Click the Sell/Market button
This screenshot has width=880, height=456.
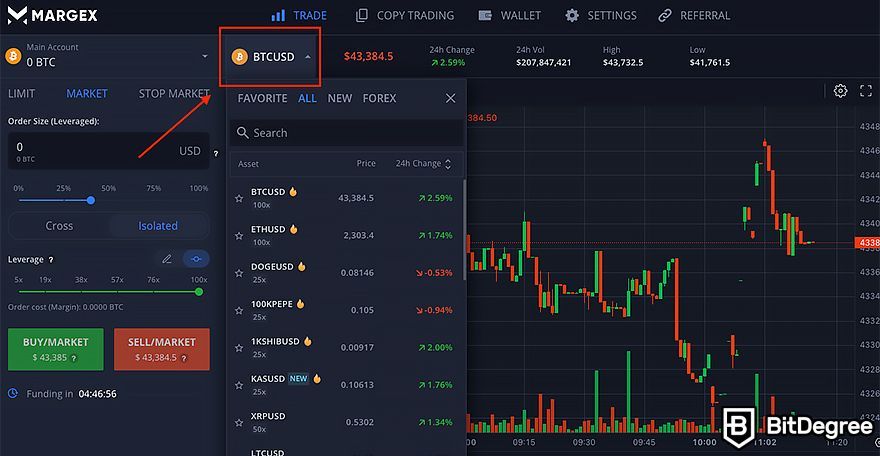[162, 349]
